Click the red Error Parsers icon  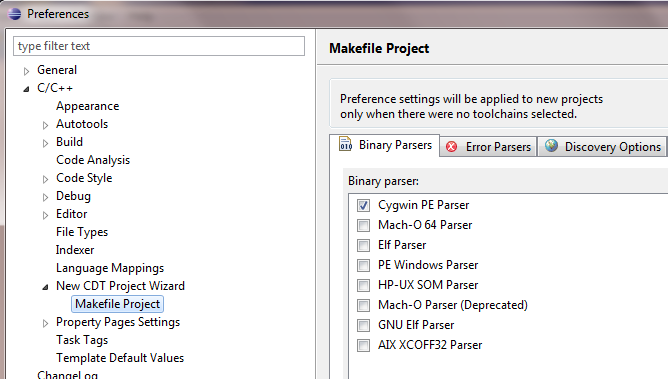point(452,147)
